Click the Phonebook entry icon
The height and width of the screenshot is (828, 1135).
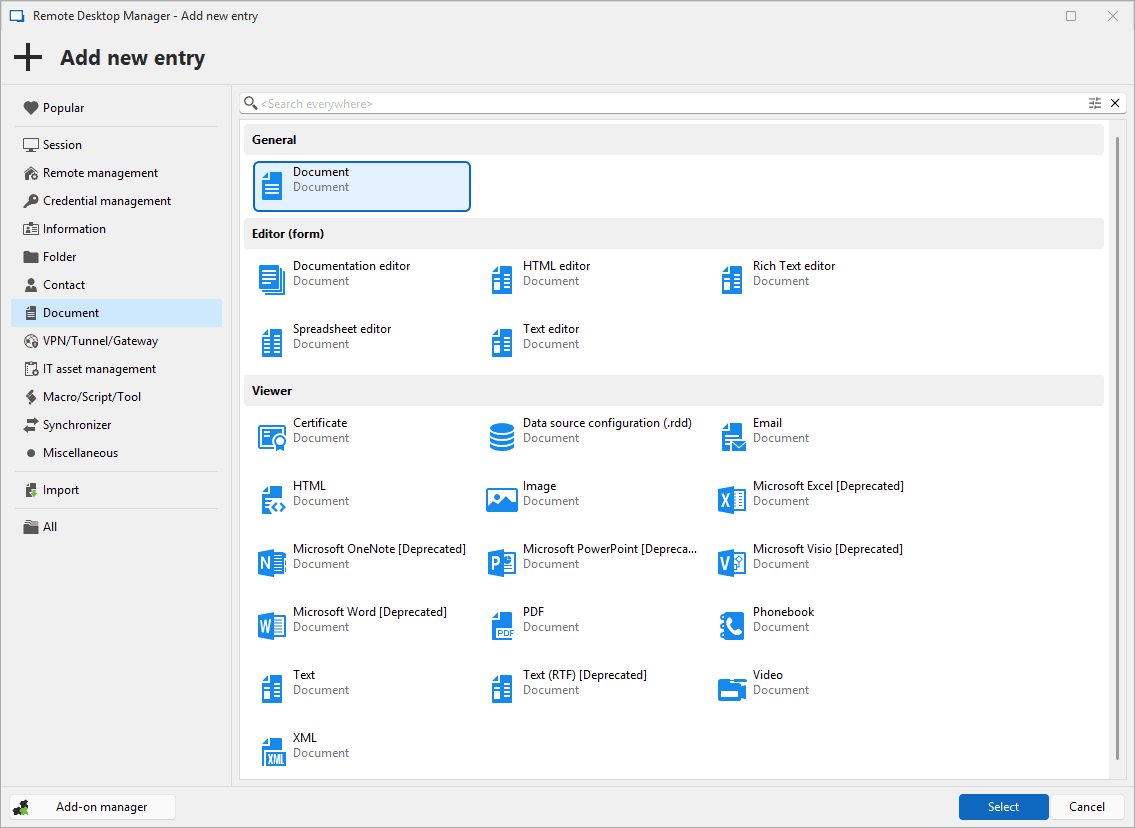732,626
